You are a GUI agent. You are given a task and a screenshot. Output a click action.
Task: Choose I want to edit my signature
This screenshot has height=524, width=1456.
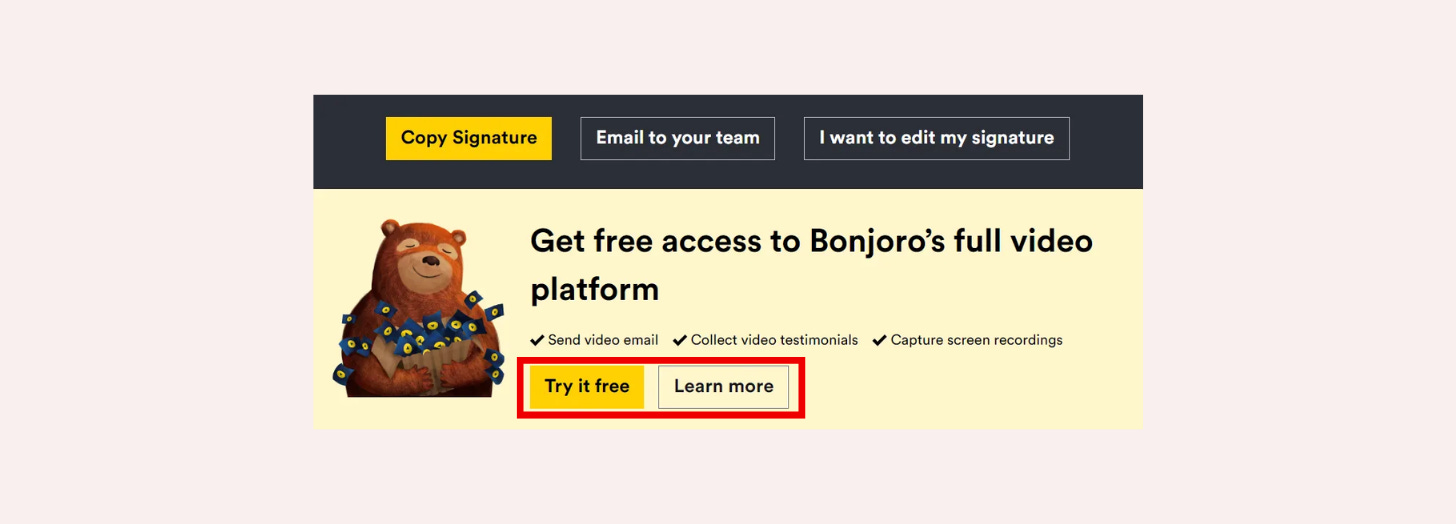(937, 138)
